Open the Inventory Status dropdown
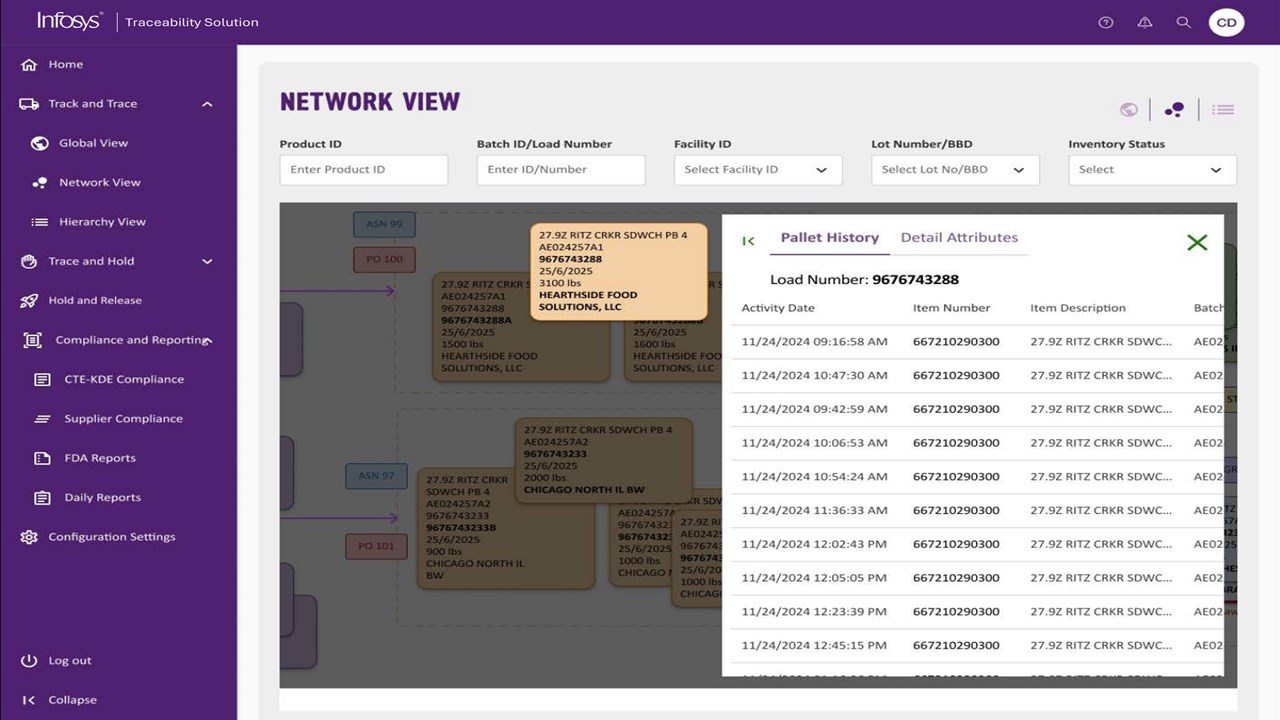 (1152, 170)
